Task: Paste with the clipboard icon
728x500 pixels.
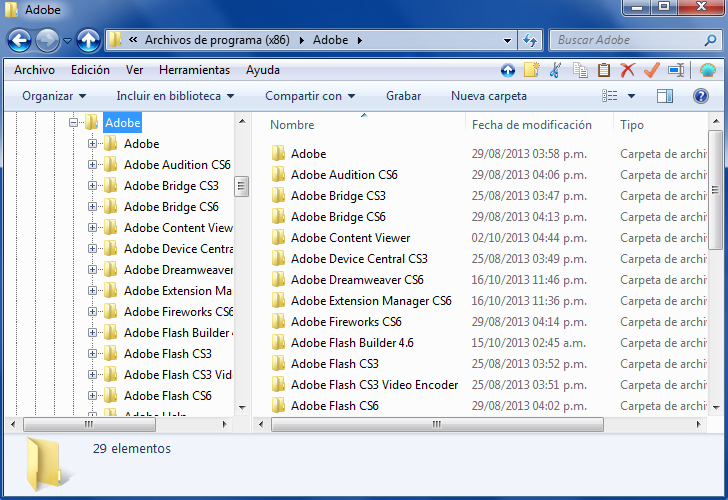Action: coord(604,70)
